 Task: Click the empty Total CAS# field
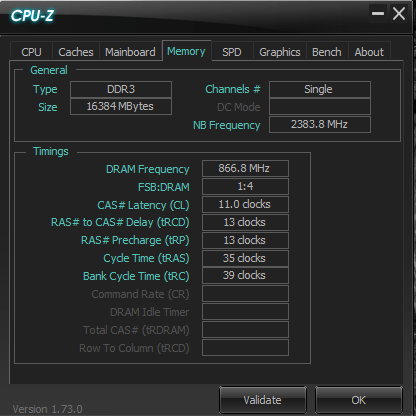tap(245, 330)
